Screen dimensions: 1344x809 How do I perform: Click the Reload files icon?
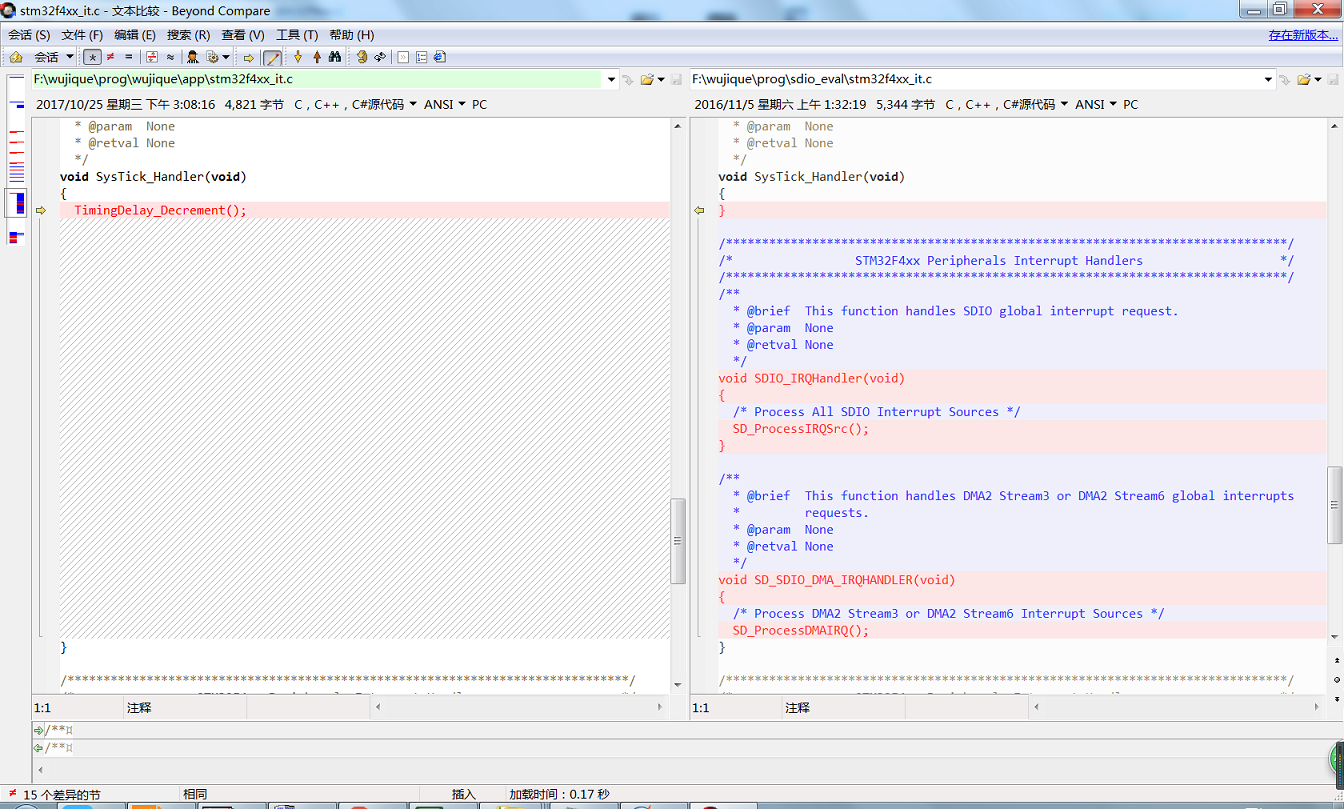click(x=380, y=57)
